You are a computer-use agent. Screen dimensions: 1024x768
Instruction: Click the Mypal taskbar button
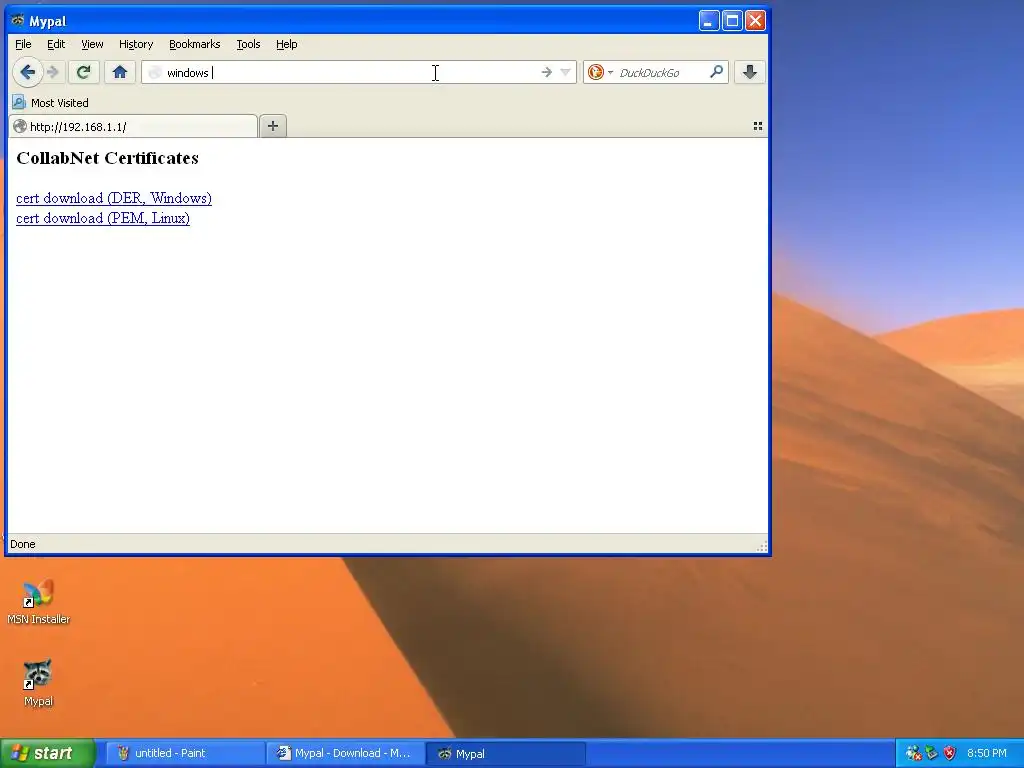coord(505,753)
